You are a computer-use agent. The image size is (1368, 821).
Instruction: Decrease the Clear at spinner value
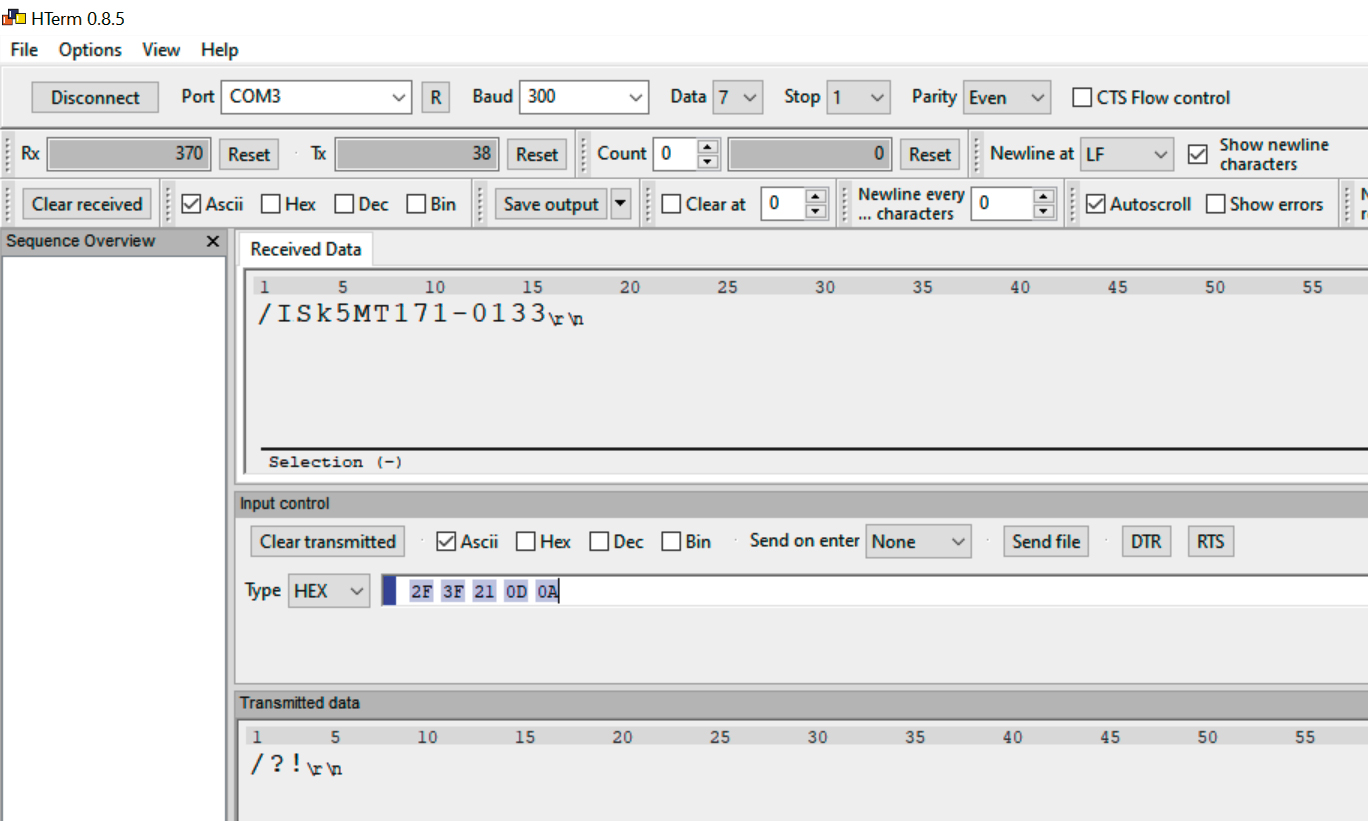tap(816, 210)
